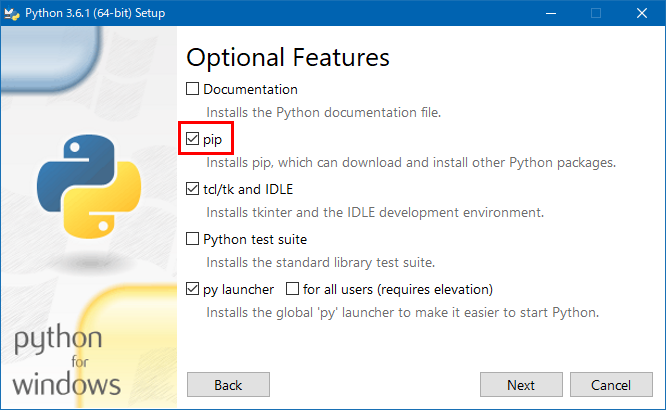The height and width of the screenshot is (410, 666).
Task: Click the global 'py' launcher description
Action: [402, 312]
